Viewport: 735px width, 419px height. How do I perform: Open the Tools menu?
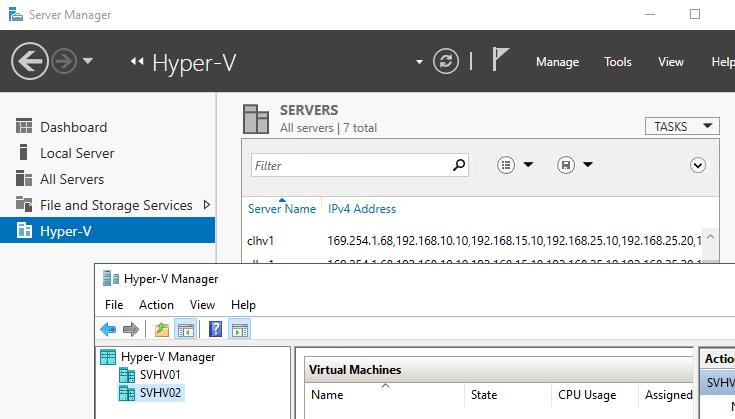[618, 62]
